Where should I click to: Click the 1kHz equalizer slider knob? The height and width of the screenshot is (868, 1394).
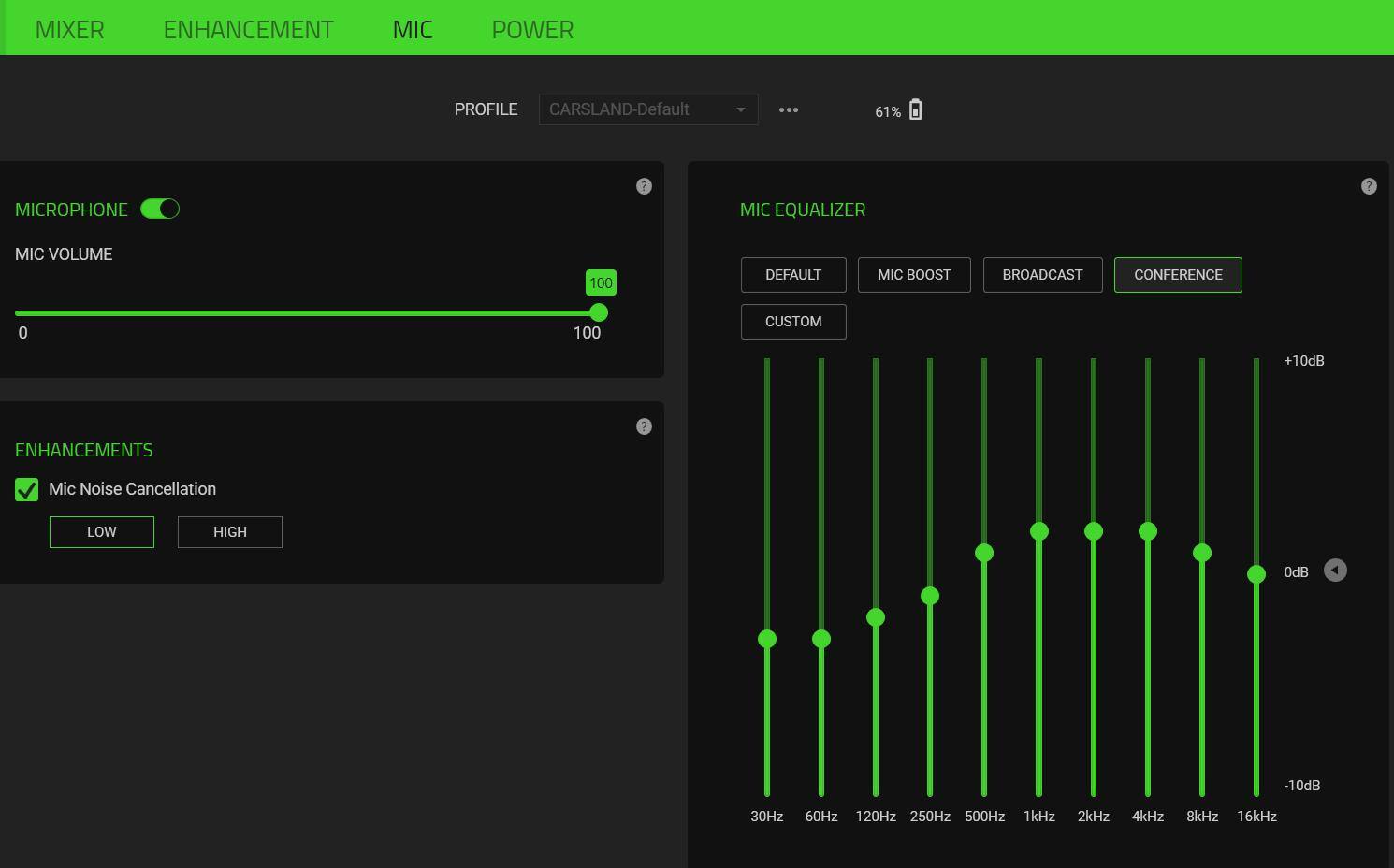1038,531
